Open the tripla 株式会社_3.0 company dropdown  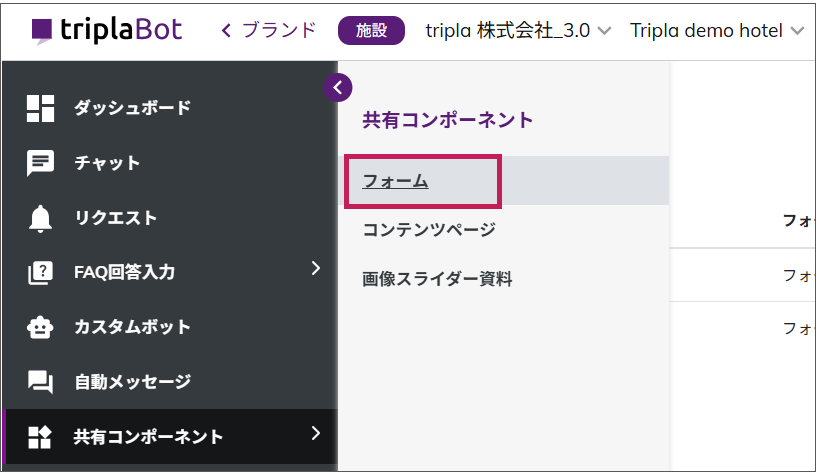click(x=517, y=31)
